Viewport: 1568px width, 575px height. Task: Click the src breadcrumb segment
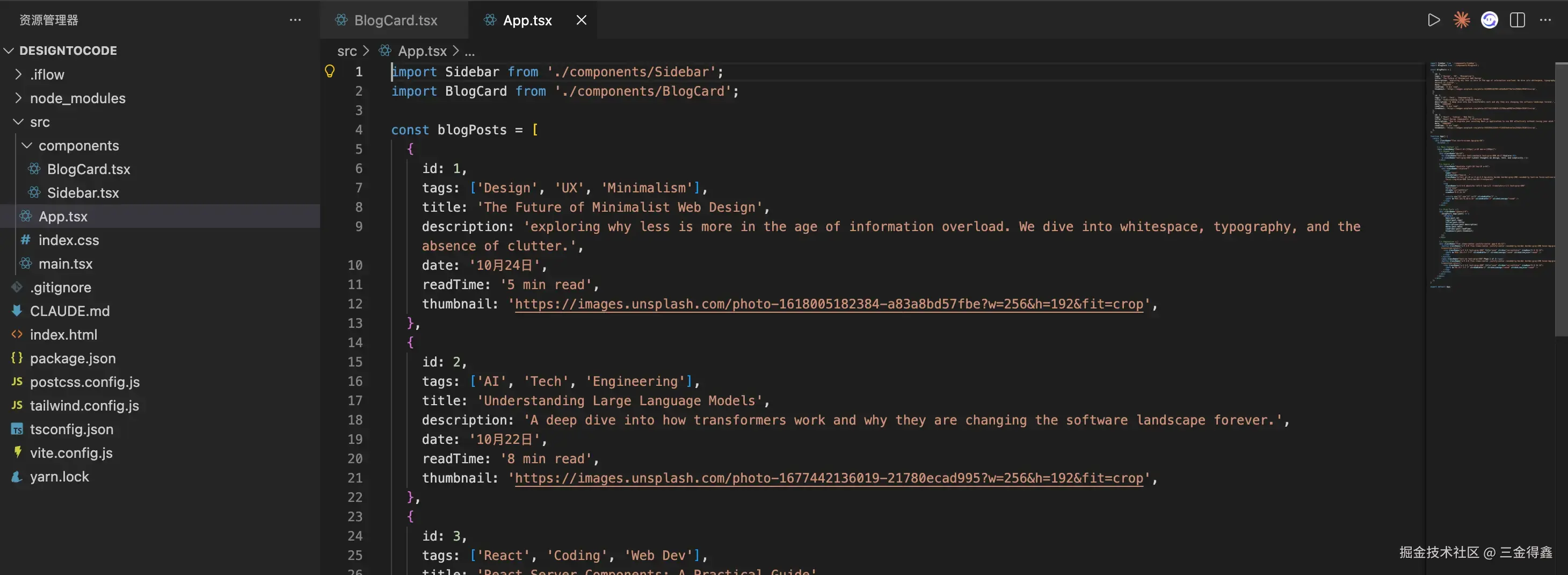click(x=347, y=51)
